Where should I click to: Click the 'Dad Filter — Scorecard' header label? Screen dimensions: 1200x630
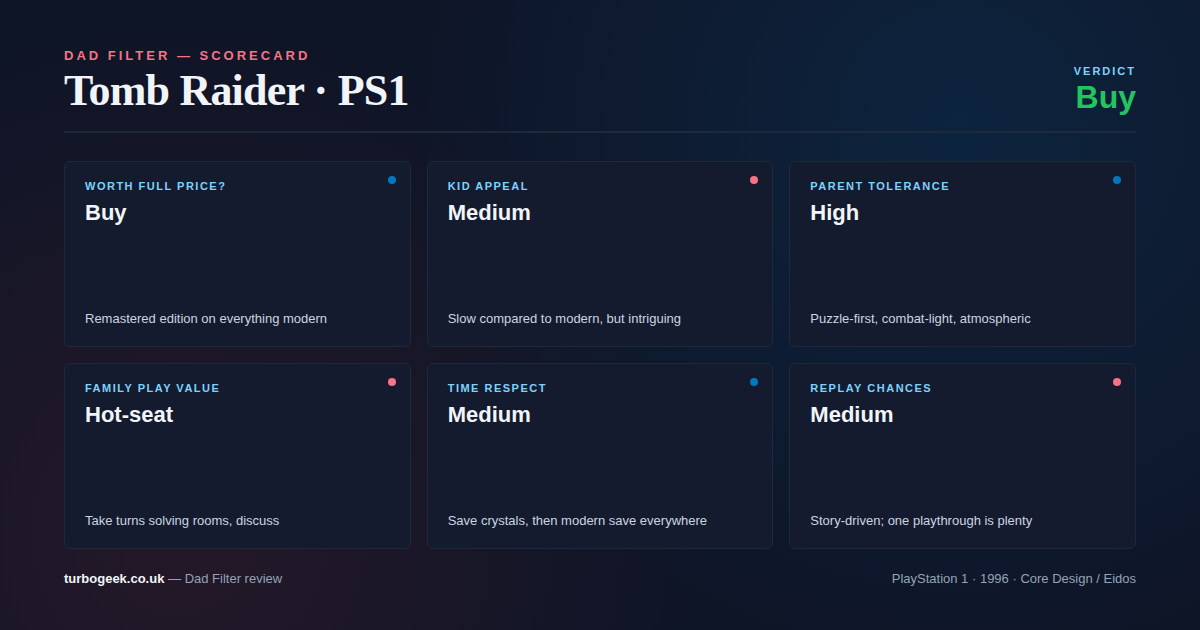tap(187, 56)
